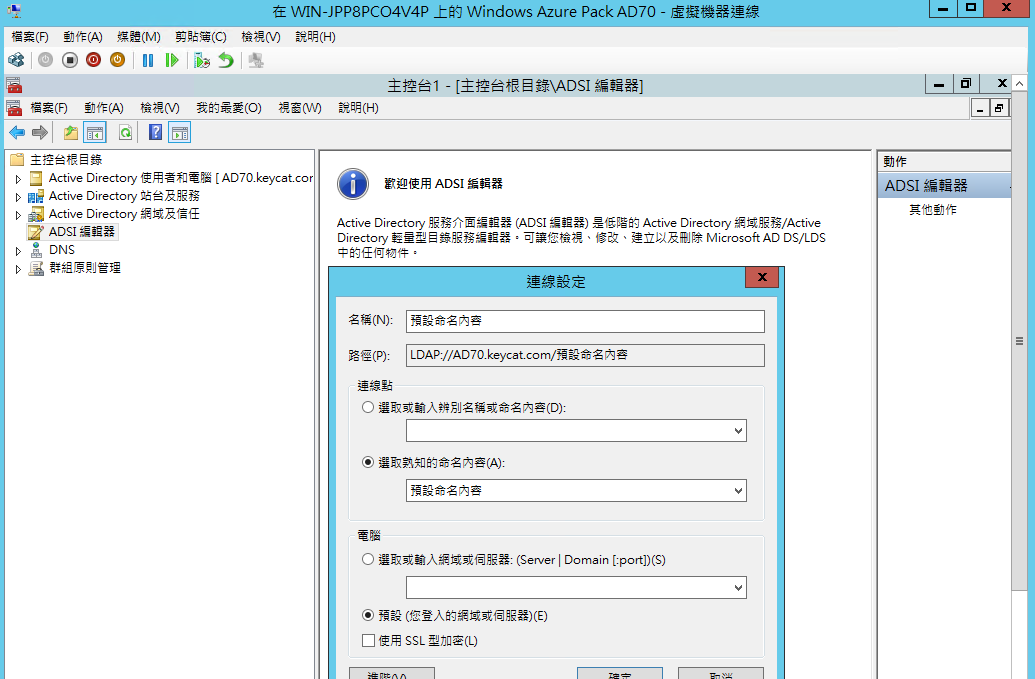
Task: Click 其他動作 in the actions pane
Action: pos(933,210)
